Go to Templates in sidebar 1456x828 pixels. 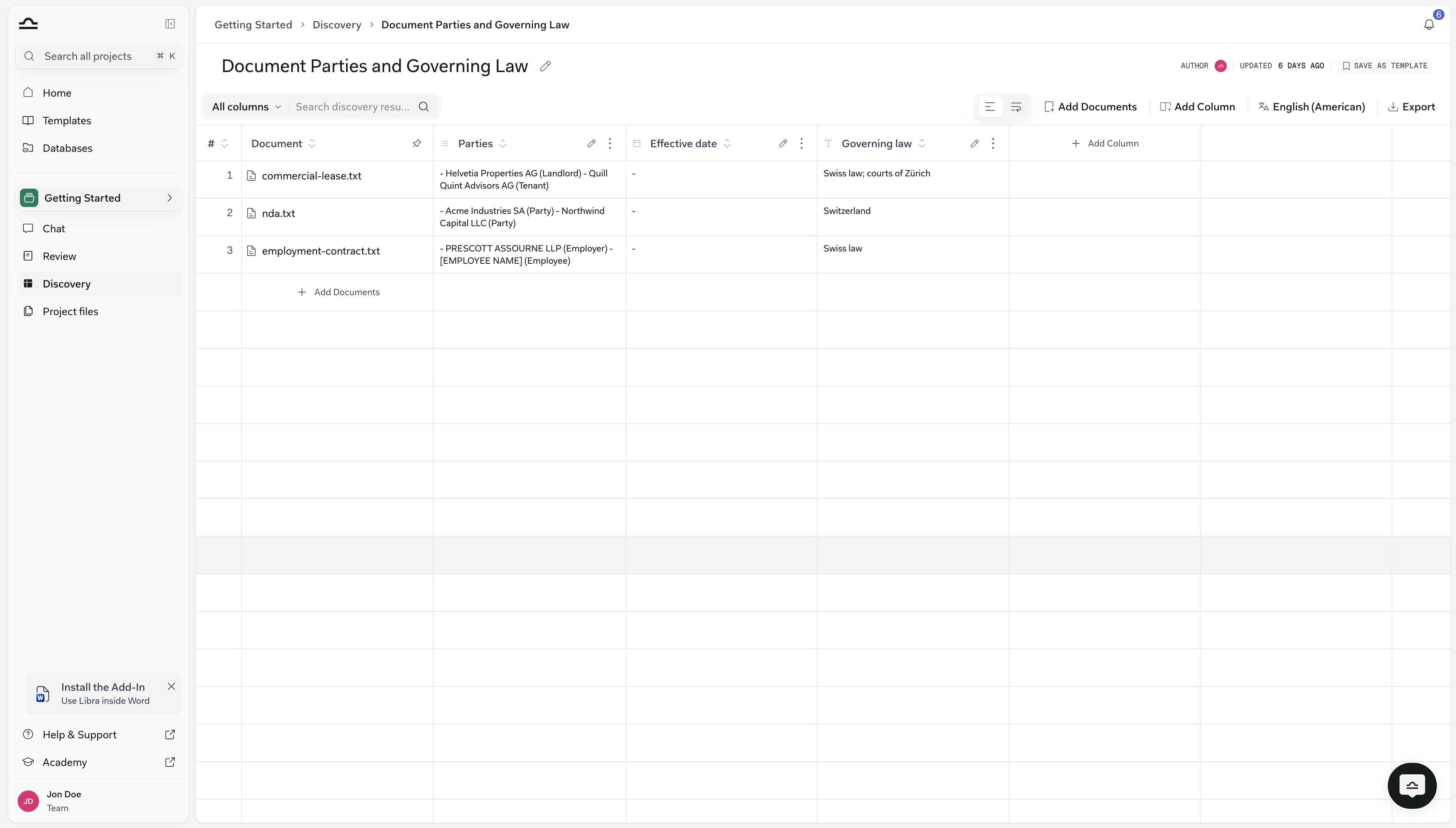point(99,121)
